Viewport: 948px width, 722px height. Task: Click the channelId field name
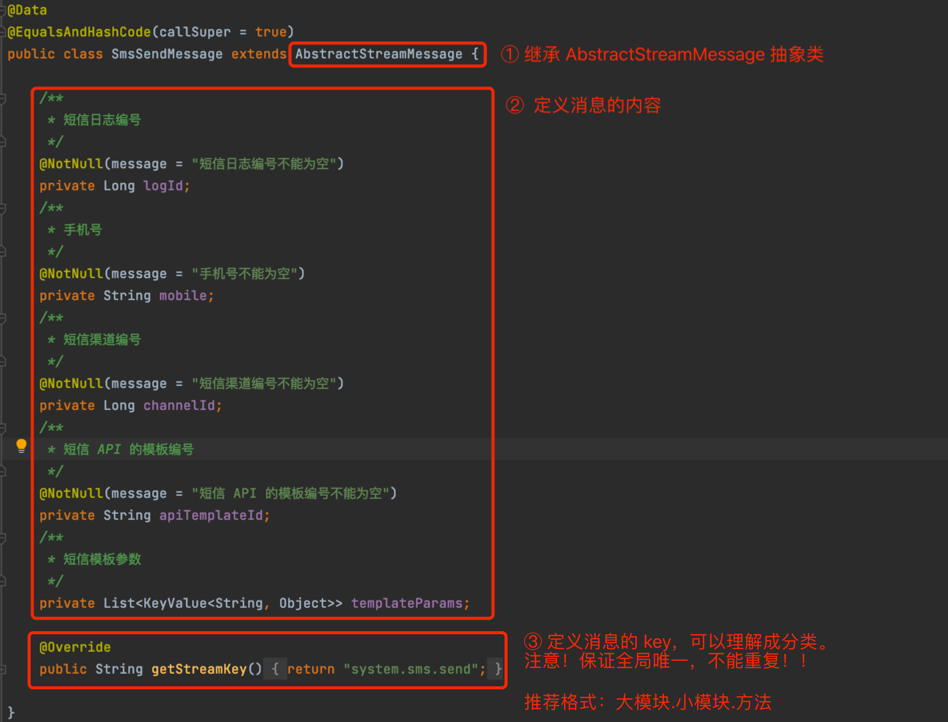coord(179,405)
